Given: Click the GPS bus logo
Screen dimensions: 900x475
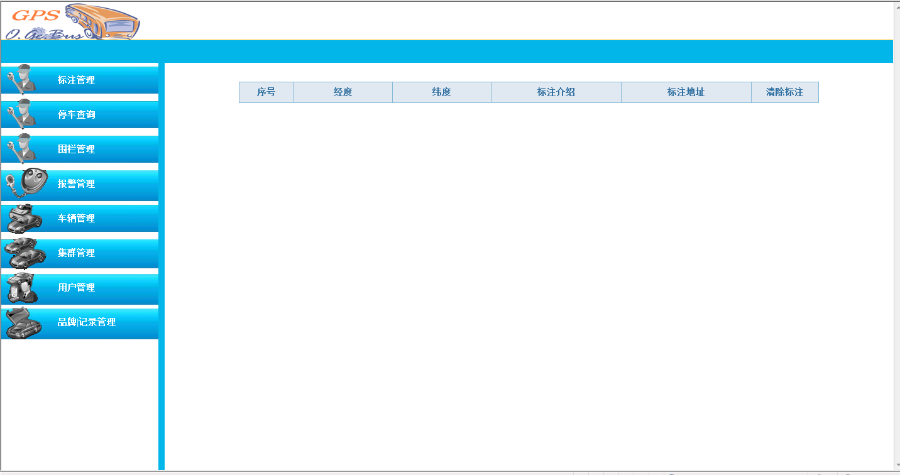Looking at the screenshot, I should pos(72,22).
